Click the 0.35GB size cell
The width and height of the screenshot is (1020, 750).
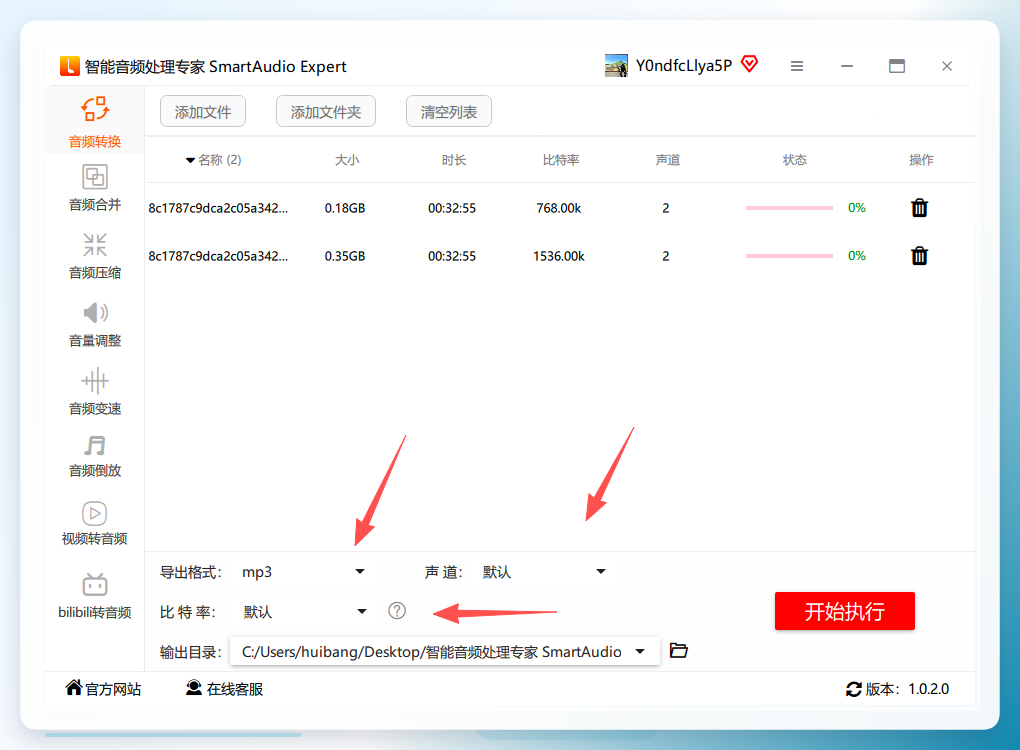(345, 256)
